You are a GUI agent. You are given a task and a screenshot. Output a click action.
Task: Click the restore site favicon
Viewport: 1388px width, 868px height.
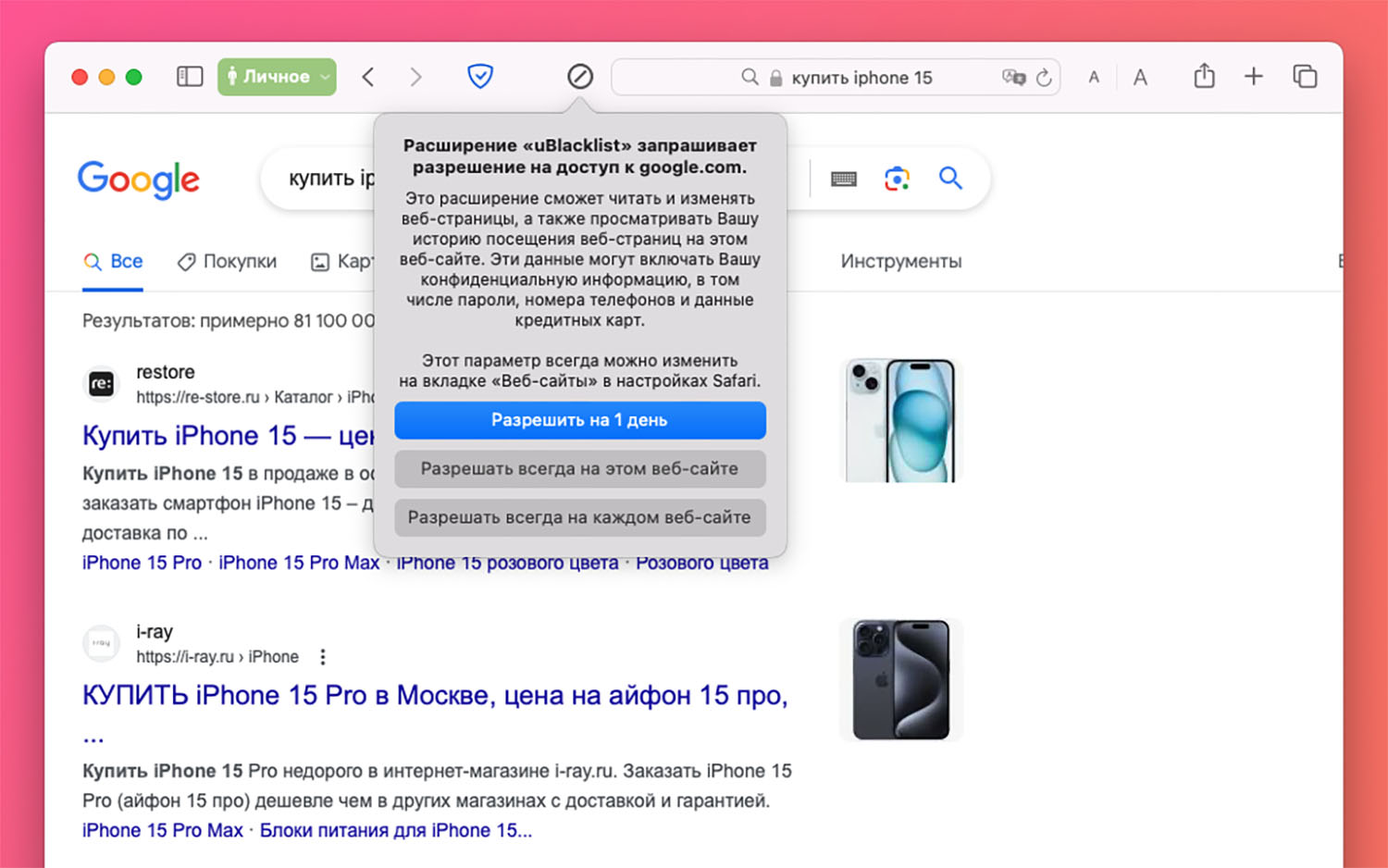click(102, 384)
